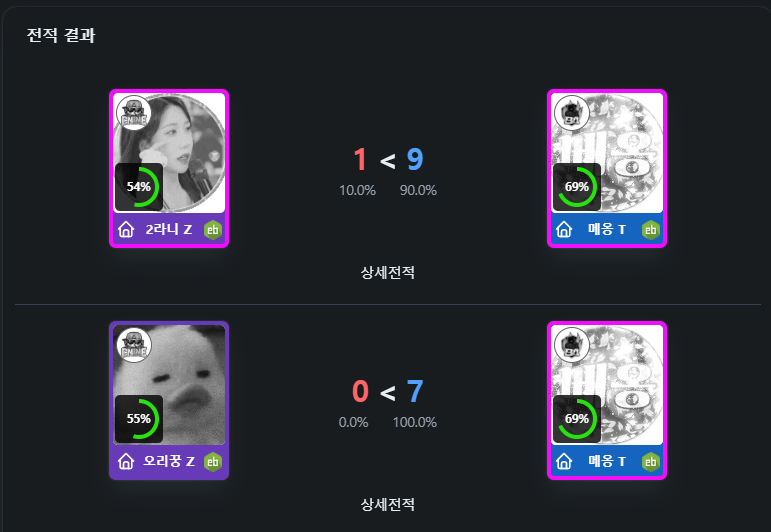The height and width of the screenshot is (532, 771).
Task: Click the ENINE team logo on duck card
Action: 134,345
